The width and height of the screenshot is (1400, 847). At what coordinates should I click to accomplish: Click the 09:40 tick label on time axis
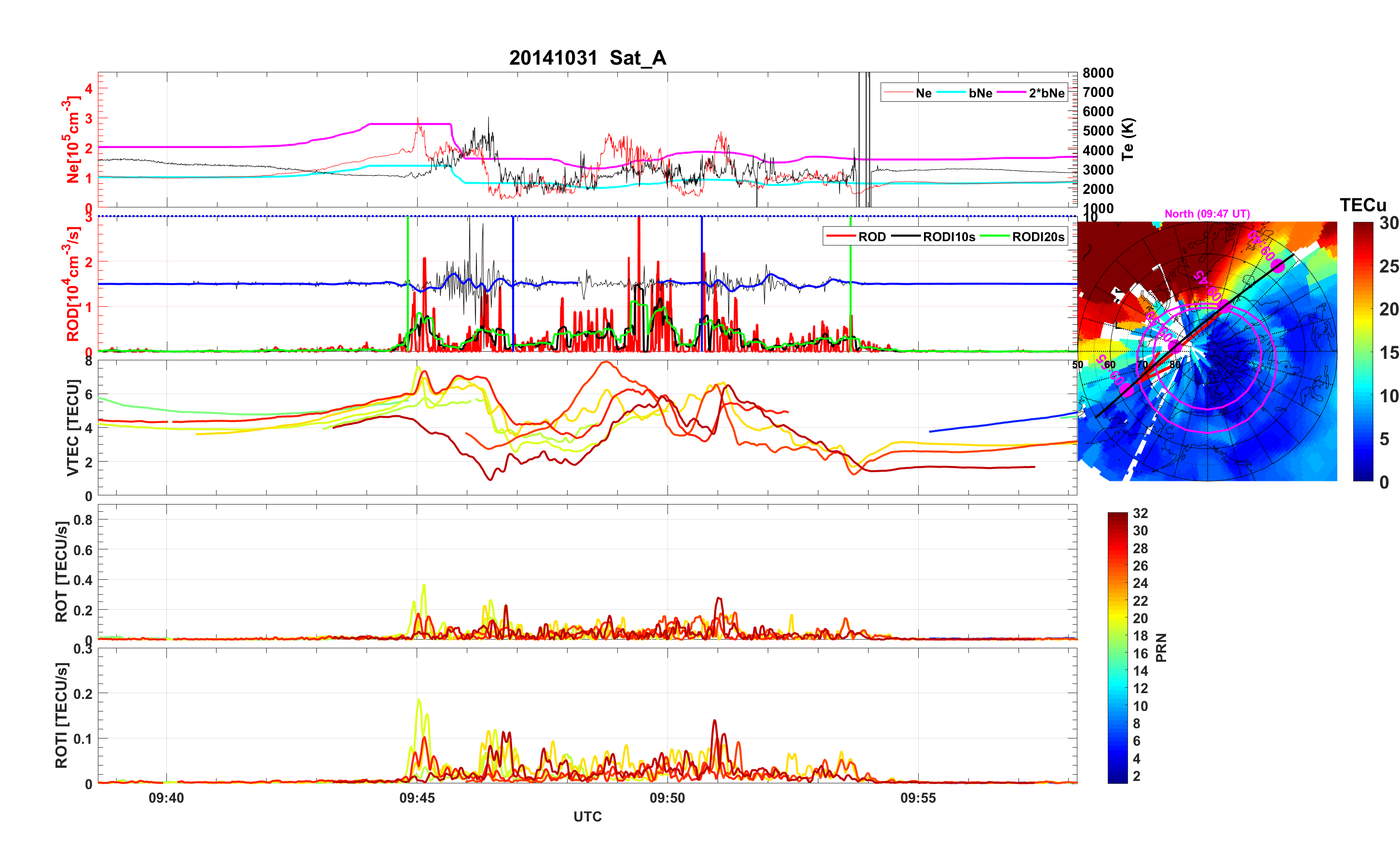[166, 798]
